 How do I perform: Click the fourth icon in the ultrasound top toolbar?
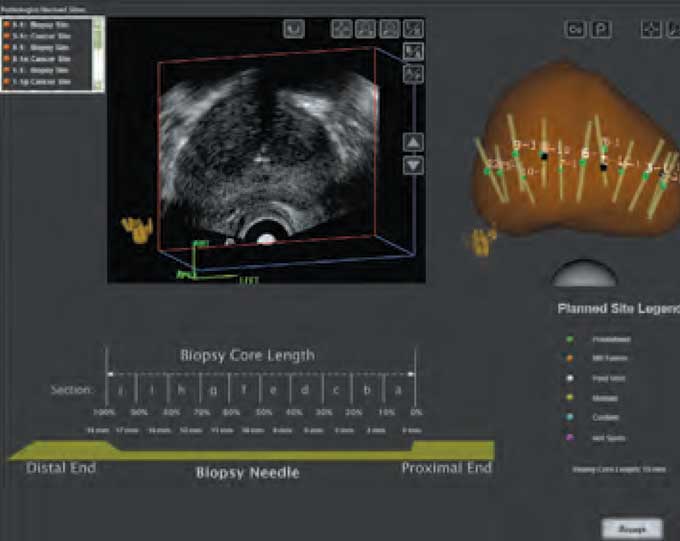coord(389,29)
